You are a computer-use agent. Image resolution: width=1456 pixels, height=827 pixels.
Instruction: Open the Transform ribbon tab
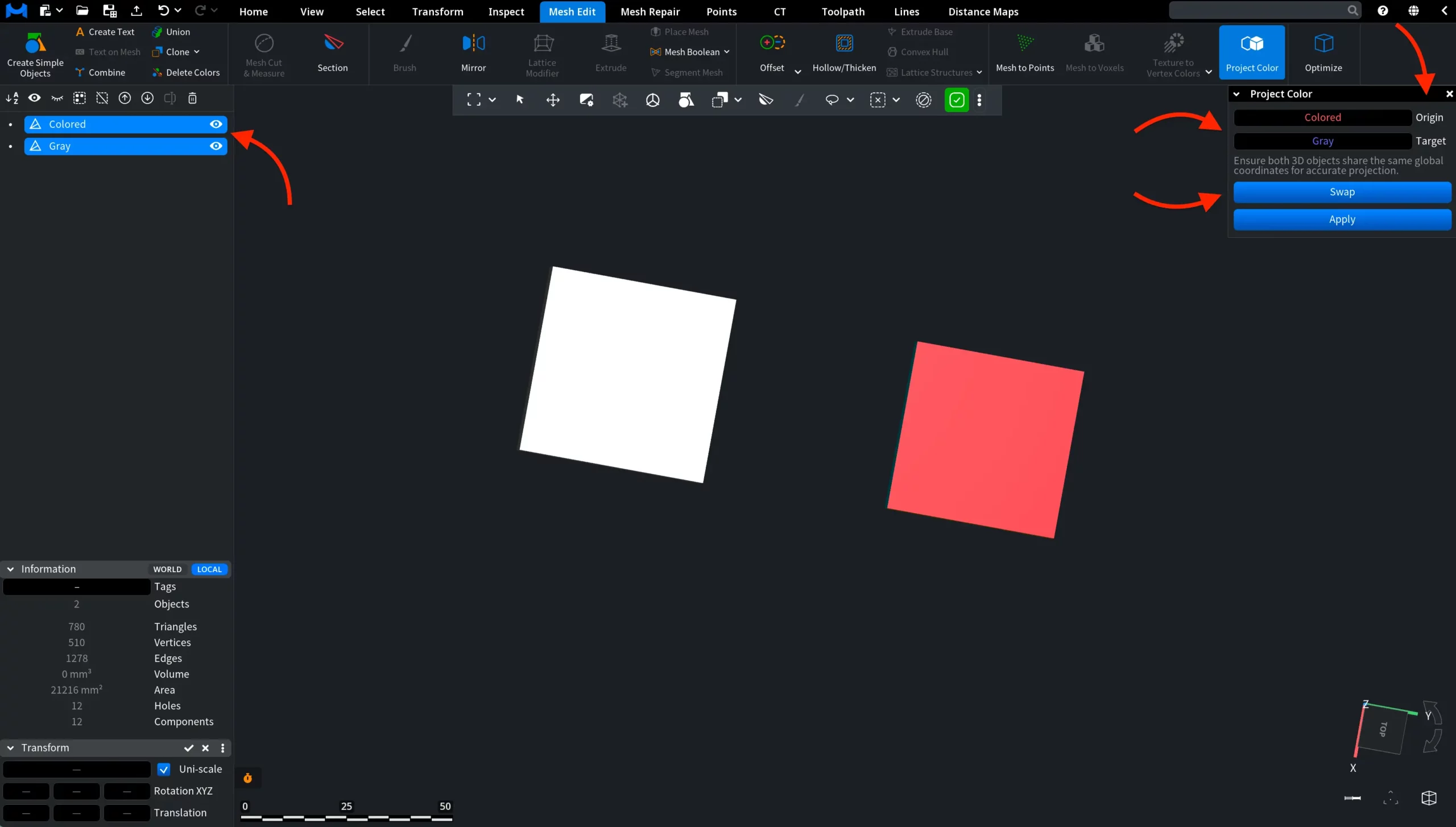pos(437,11)
